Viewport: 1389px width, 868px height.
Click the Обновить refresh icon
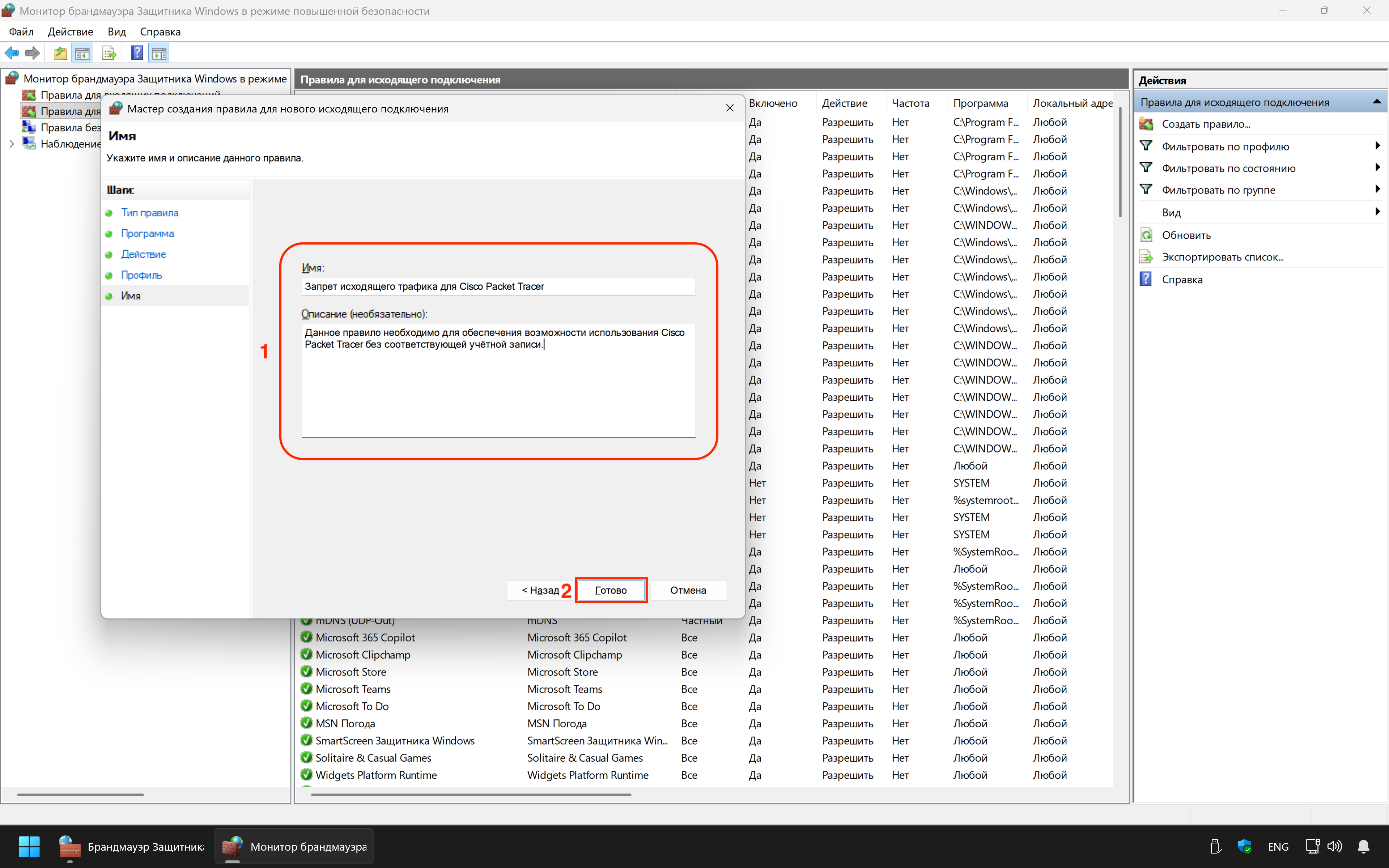click(1146, 235)
